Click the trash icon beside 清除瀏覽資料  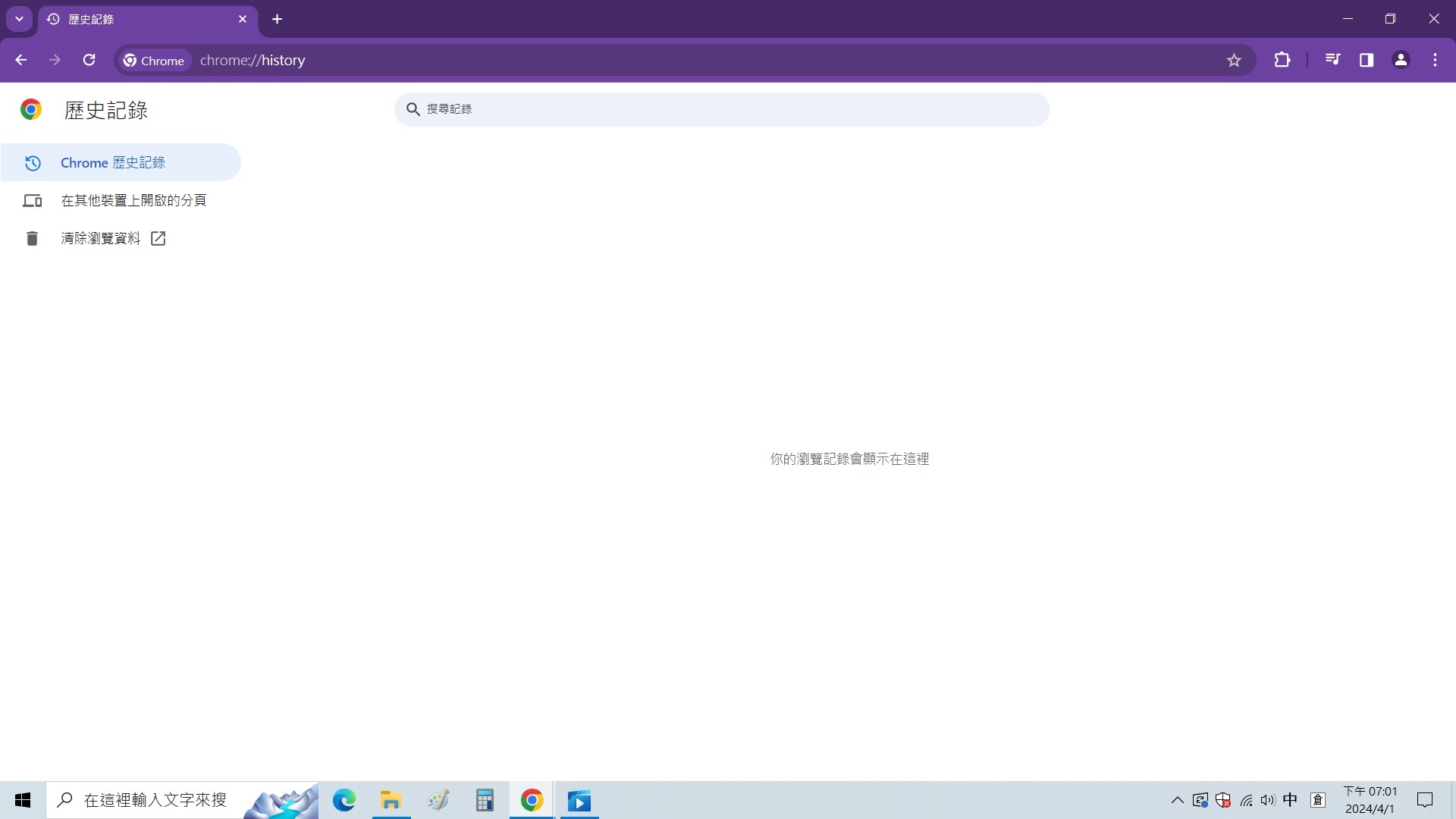click(31, 238)
